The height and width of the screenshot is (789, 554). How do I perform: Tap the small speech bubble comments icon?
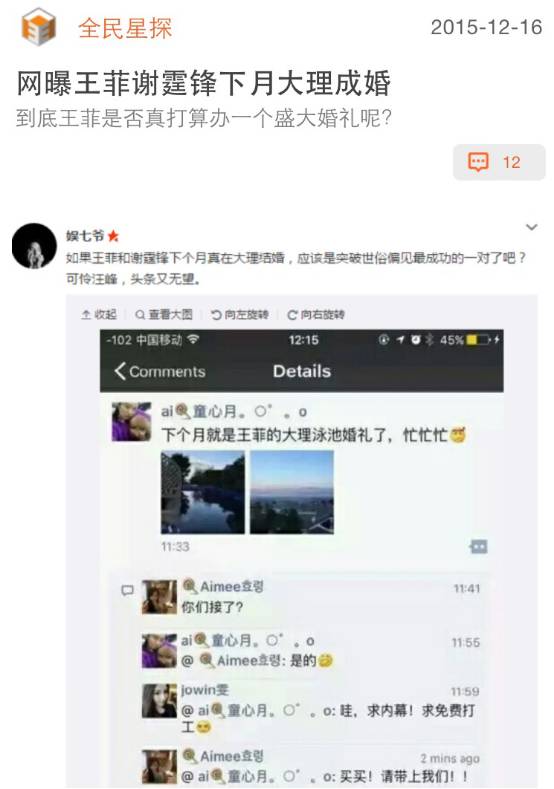pyautogui.click(x=127, y=590)
